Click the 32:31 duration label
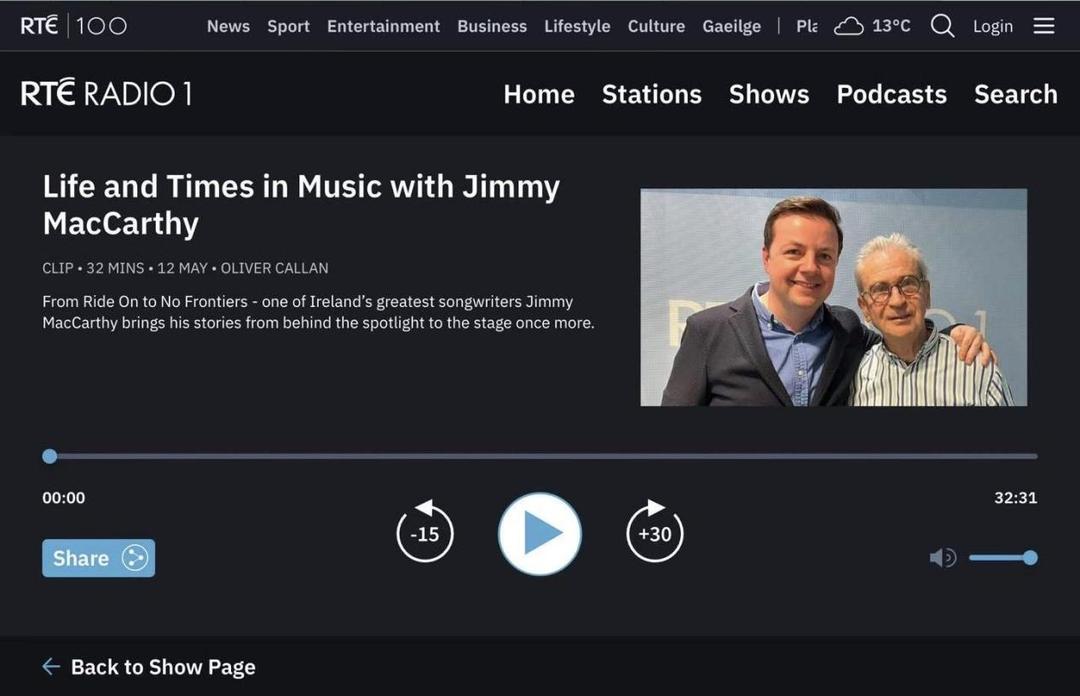1080x696 pixels. (1015, 498)
